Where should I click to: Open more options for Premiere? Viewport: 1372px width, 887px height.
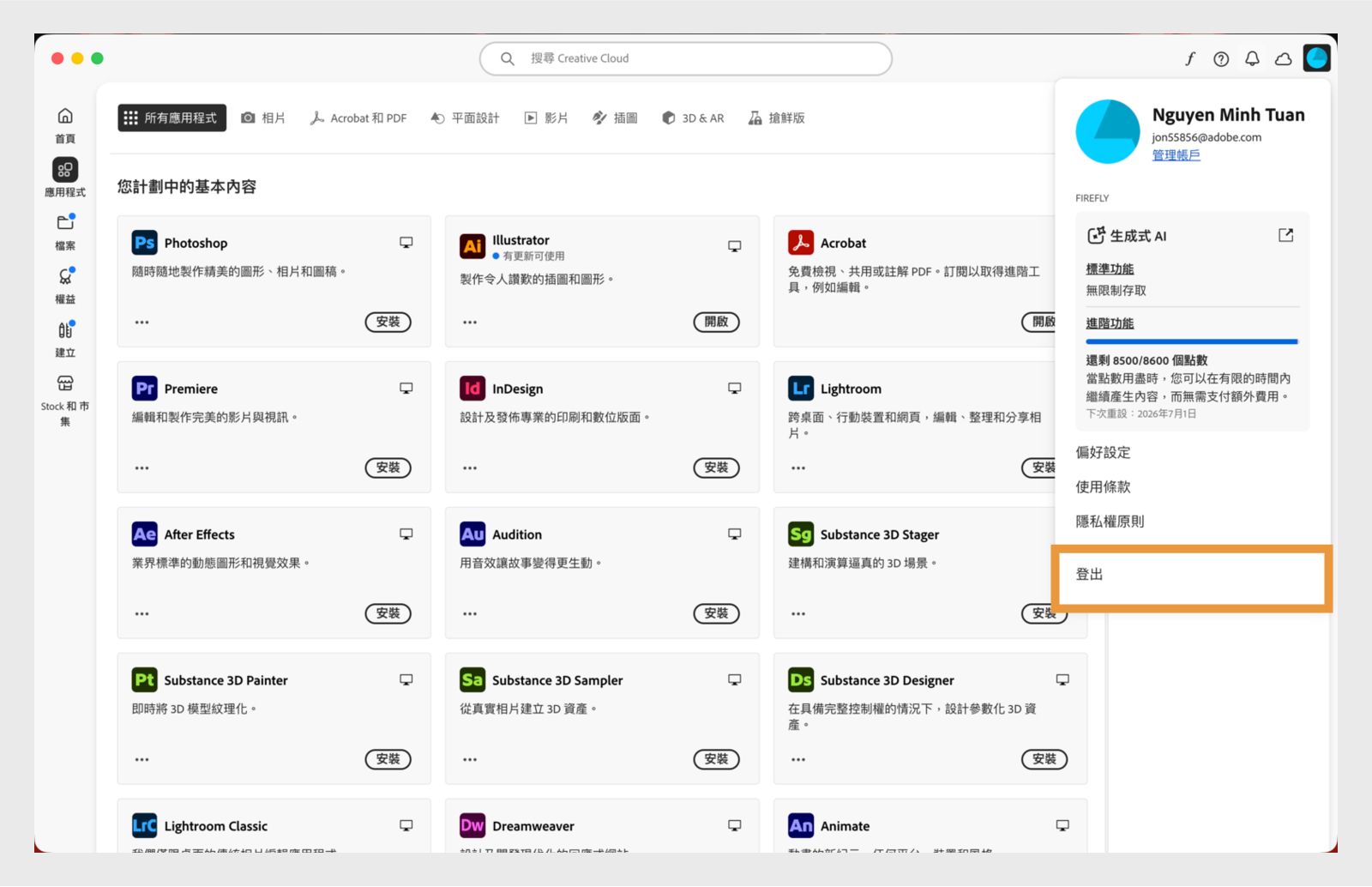coord(142,468)
